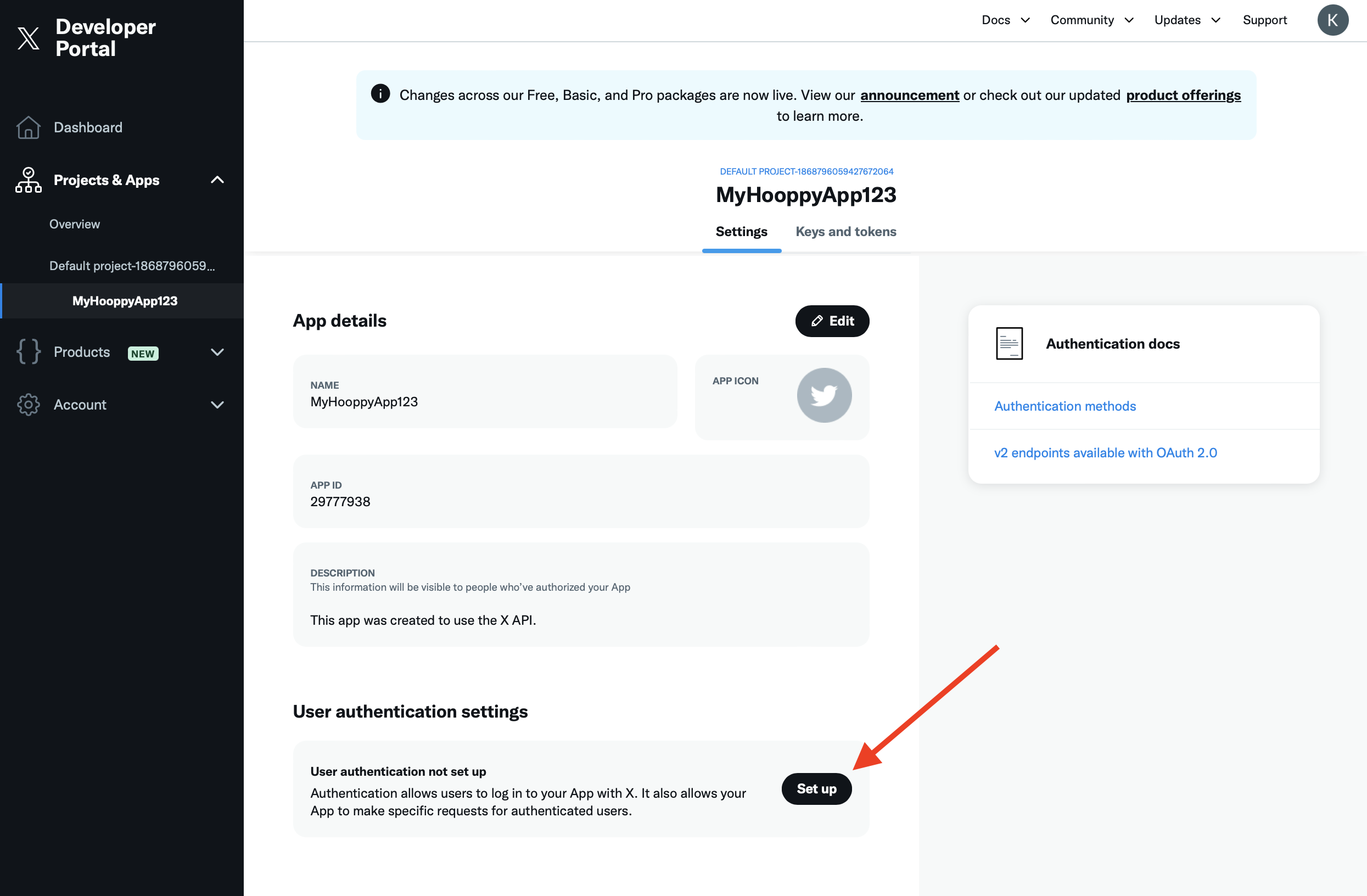This screenshot has height=896, width=1367.
Task: Click the info icon in banner
Action: click(380, 94)
